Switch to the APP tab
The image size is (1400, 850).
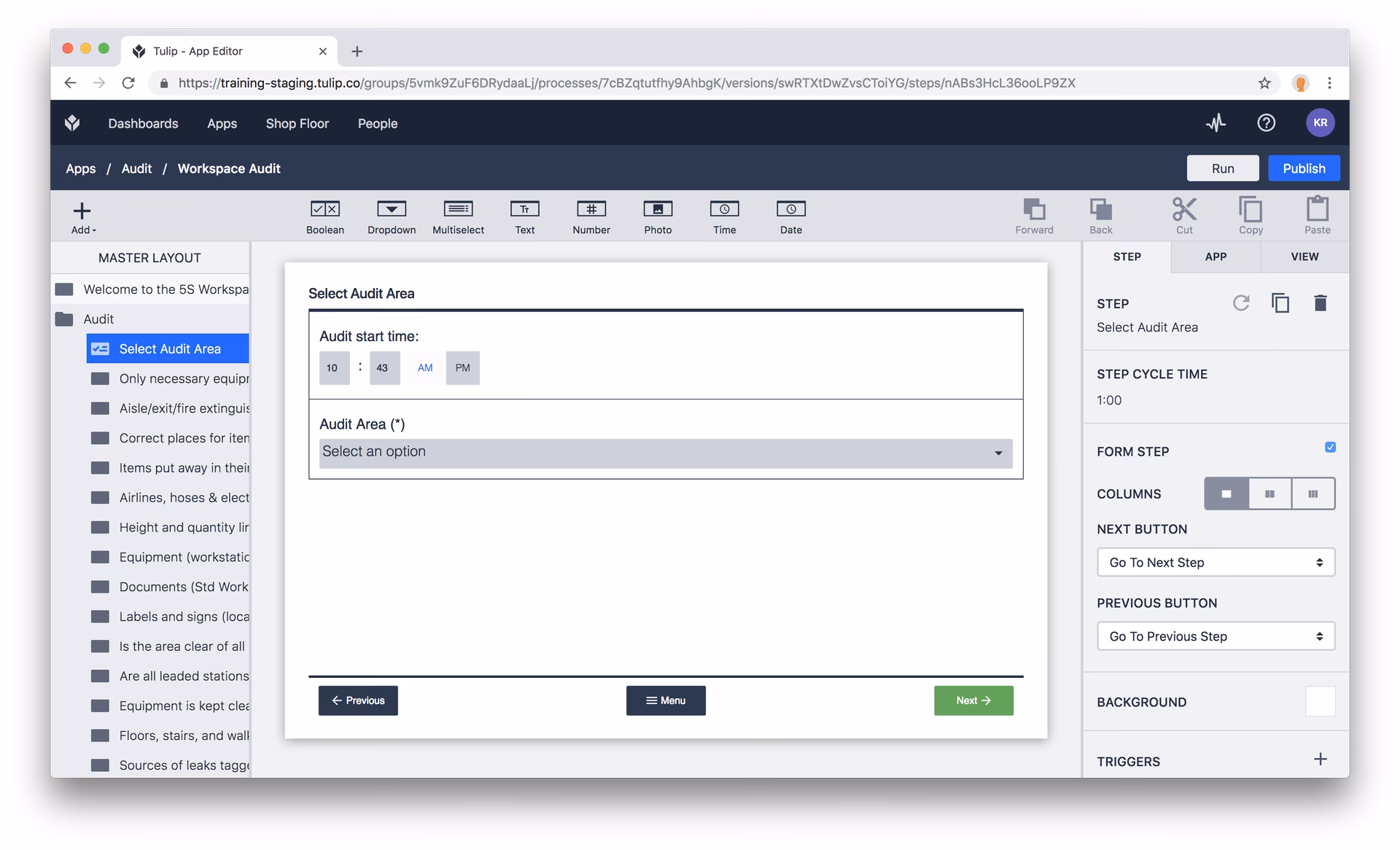click(1215, 257)
